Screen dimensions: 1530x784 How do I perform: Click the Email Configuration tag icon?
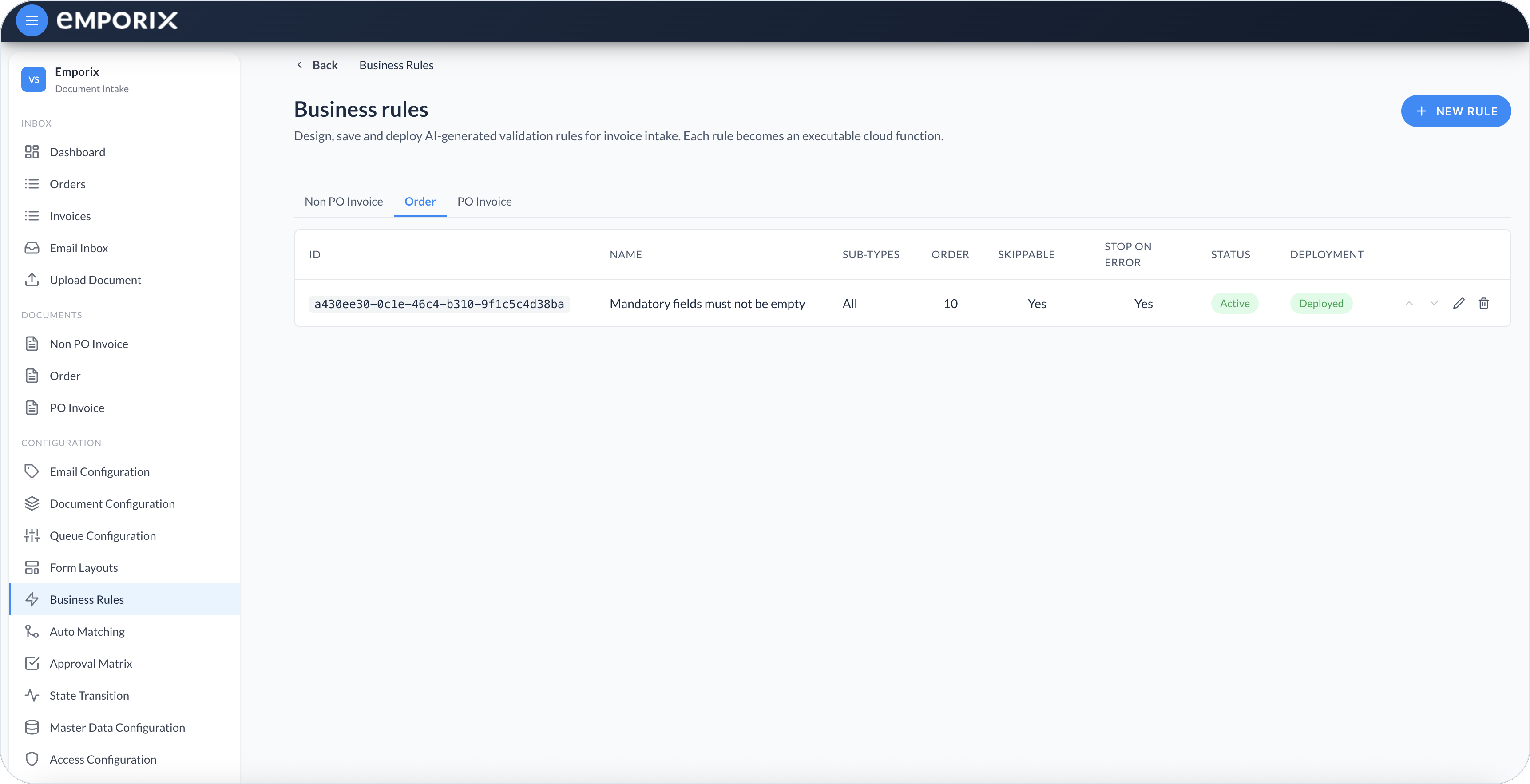point(32,471)
